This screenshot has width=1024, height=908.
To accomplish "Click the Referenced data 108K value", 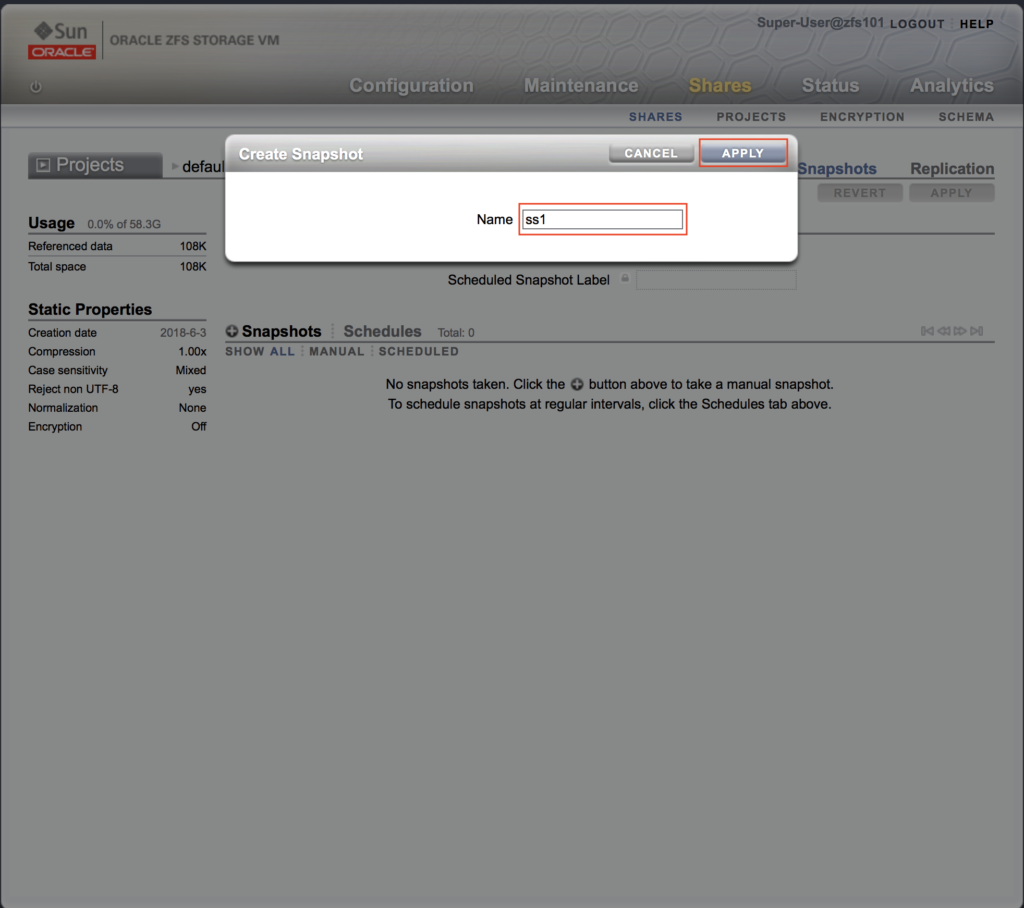I will (193, 246).
